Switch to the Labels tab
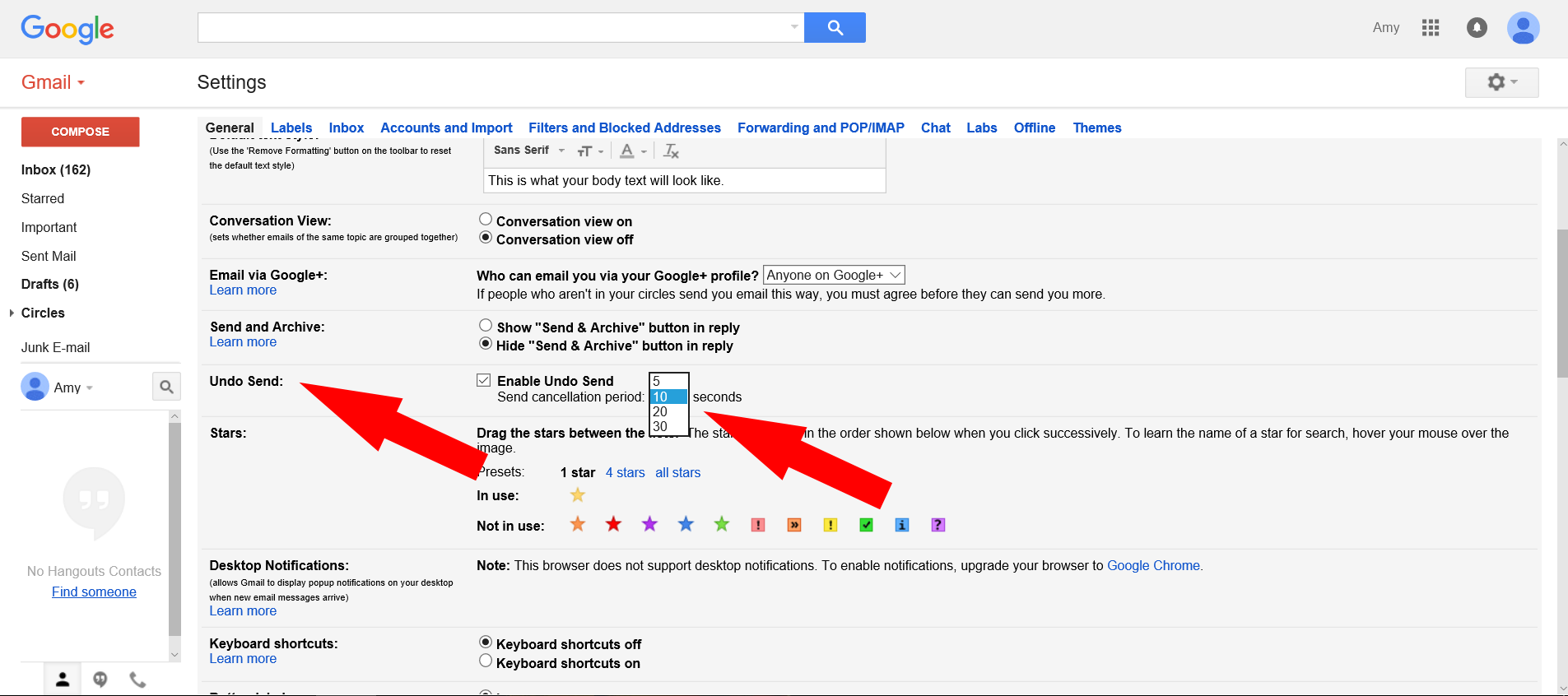Image resolution: width=1568 pixels, height=696 pixels. click(x=291, y=128)
